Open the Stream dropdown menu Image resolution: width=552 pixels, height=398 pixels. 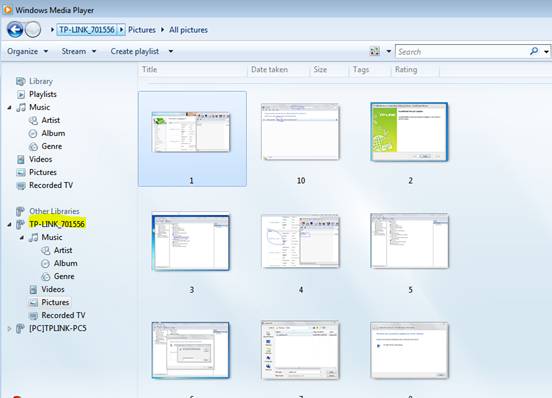[x=79, y=51]
